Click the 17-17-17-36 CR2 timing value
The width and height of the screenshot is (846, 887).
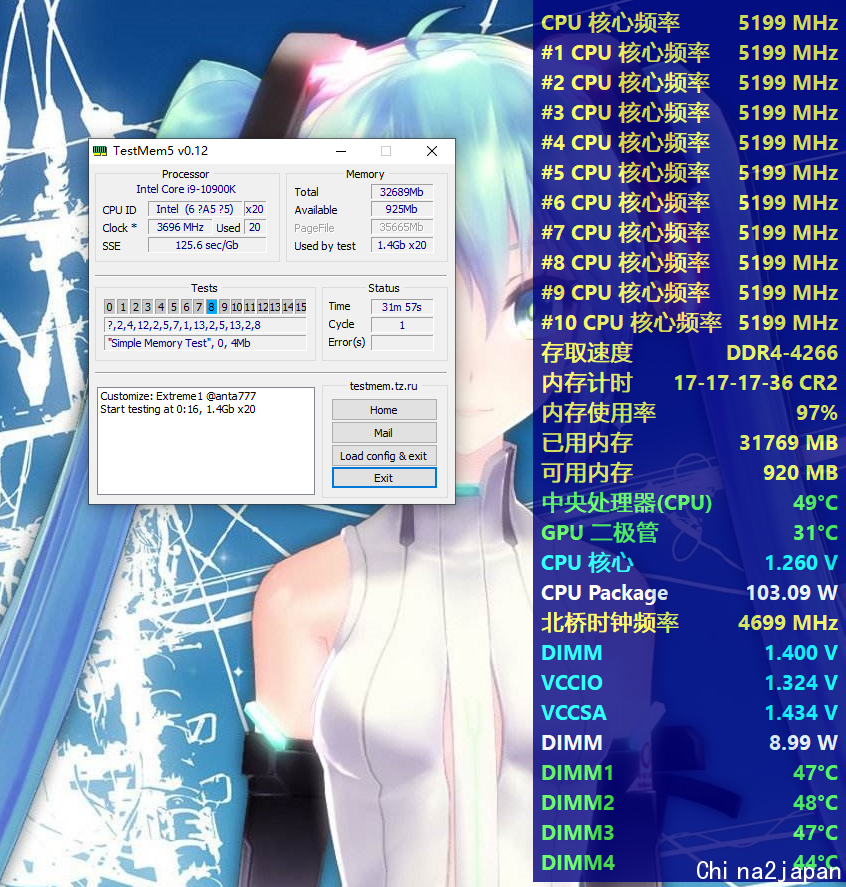point(756,383)
